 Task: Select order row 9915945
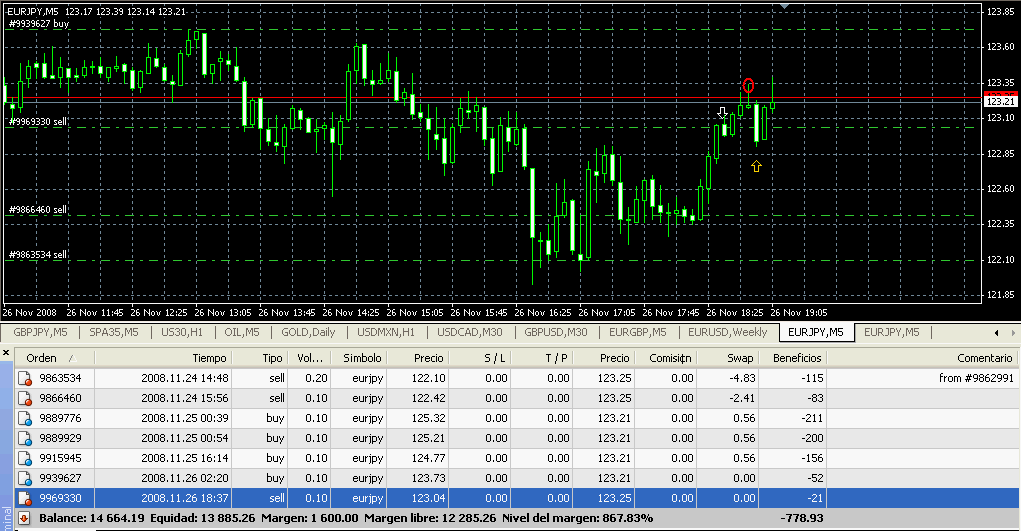60,458
